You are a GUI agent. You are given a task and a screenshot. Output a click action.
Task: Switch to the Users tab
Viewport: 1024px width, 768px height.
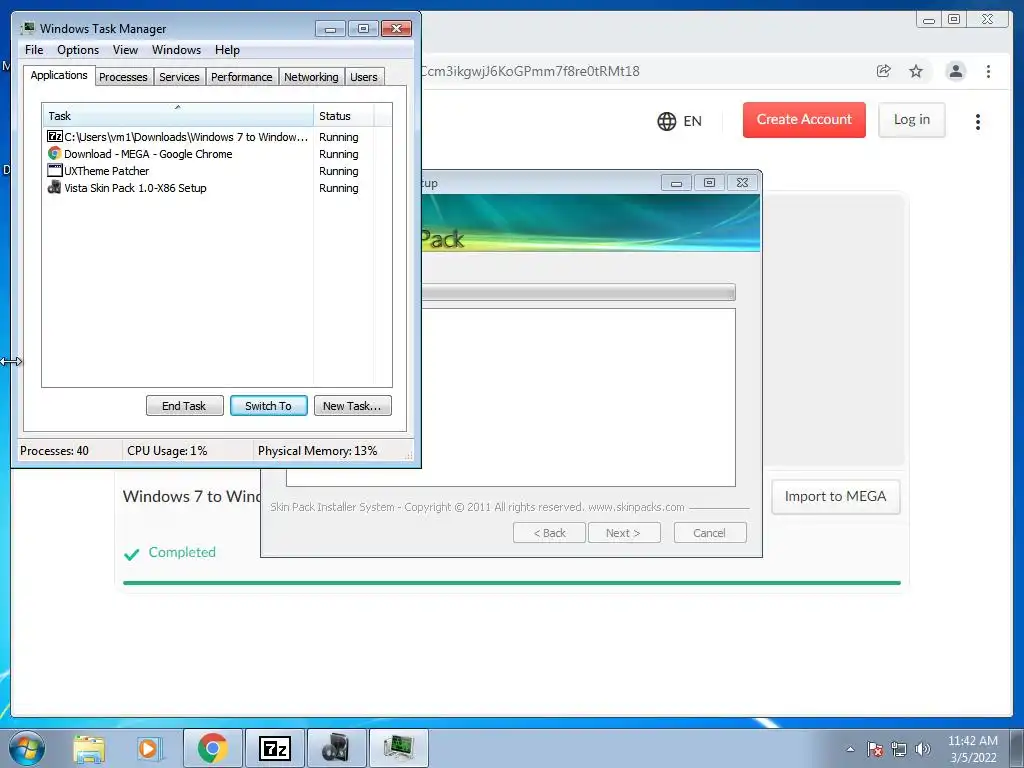(364, 77)
